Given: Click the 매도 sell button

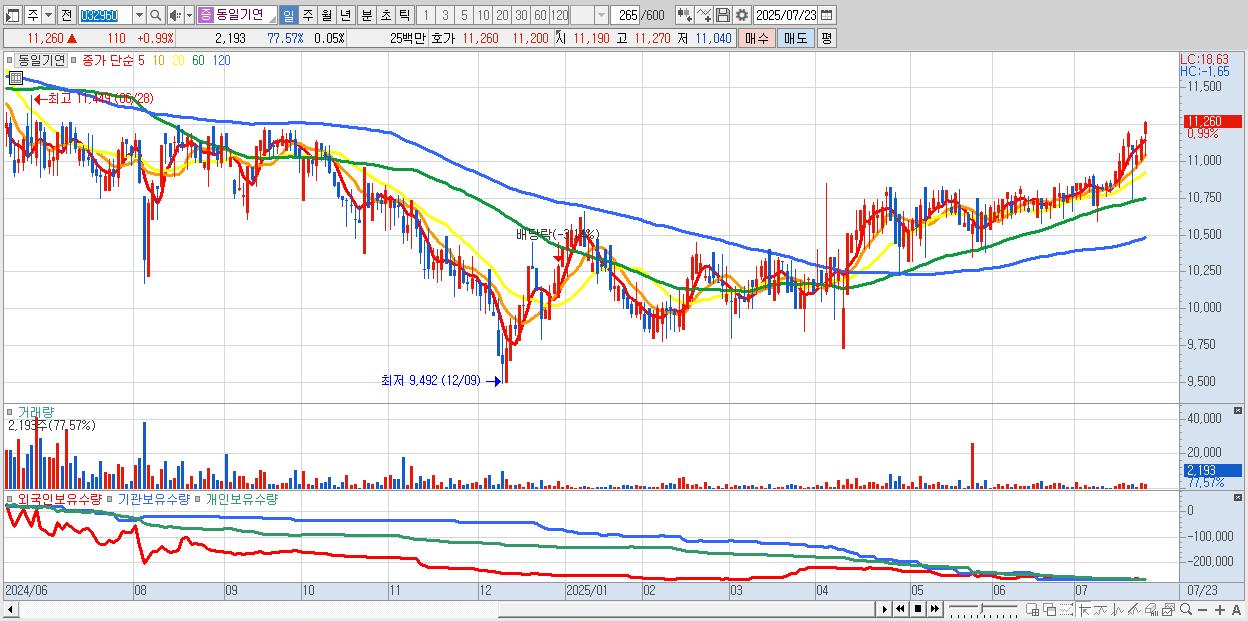Looking at the screenshot, I should (x=796, y=38).
